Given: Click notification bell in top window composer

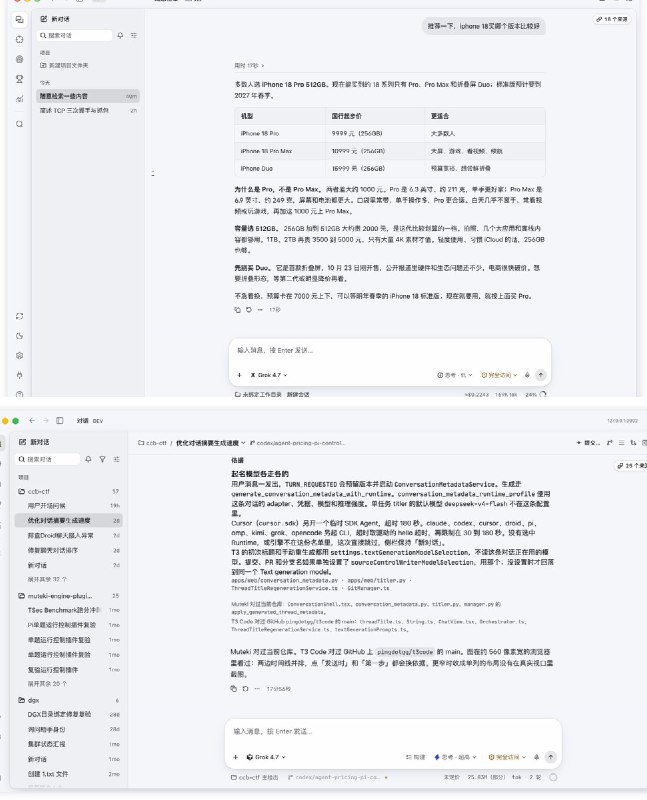Looking at the screenshot, I should (527, 375).
